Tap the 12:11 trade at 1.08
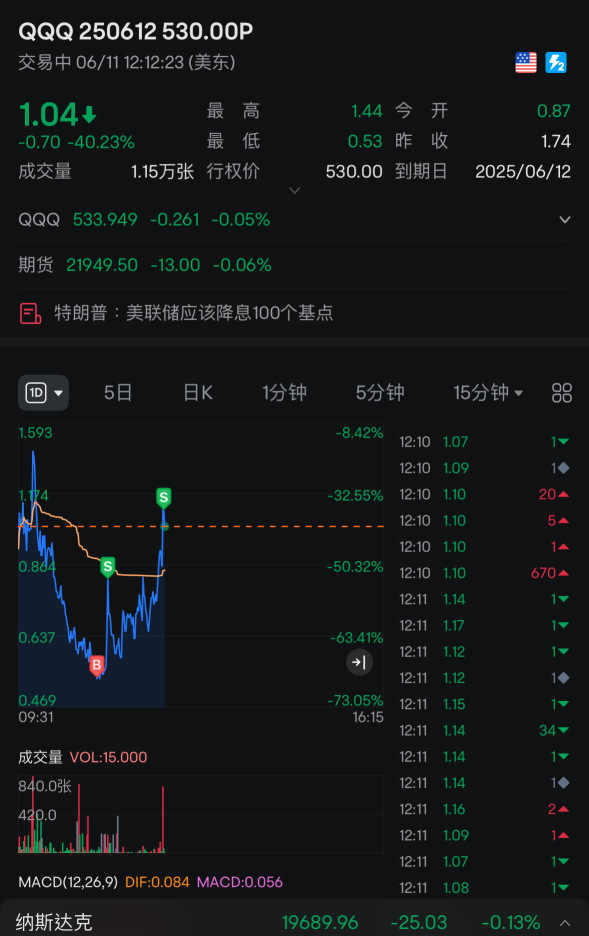 coord(484,888)
